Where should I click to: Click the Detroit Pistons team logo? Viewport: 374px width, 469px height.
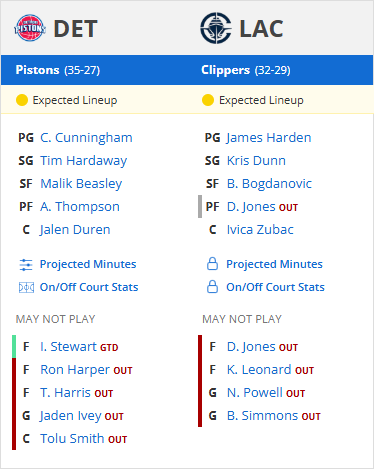tap(30, 28)
